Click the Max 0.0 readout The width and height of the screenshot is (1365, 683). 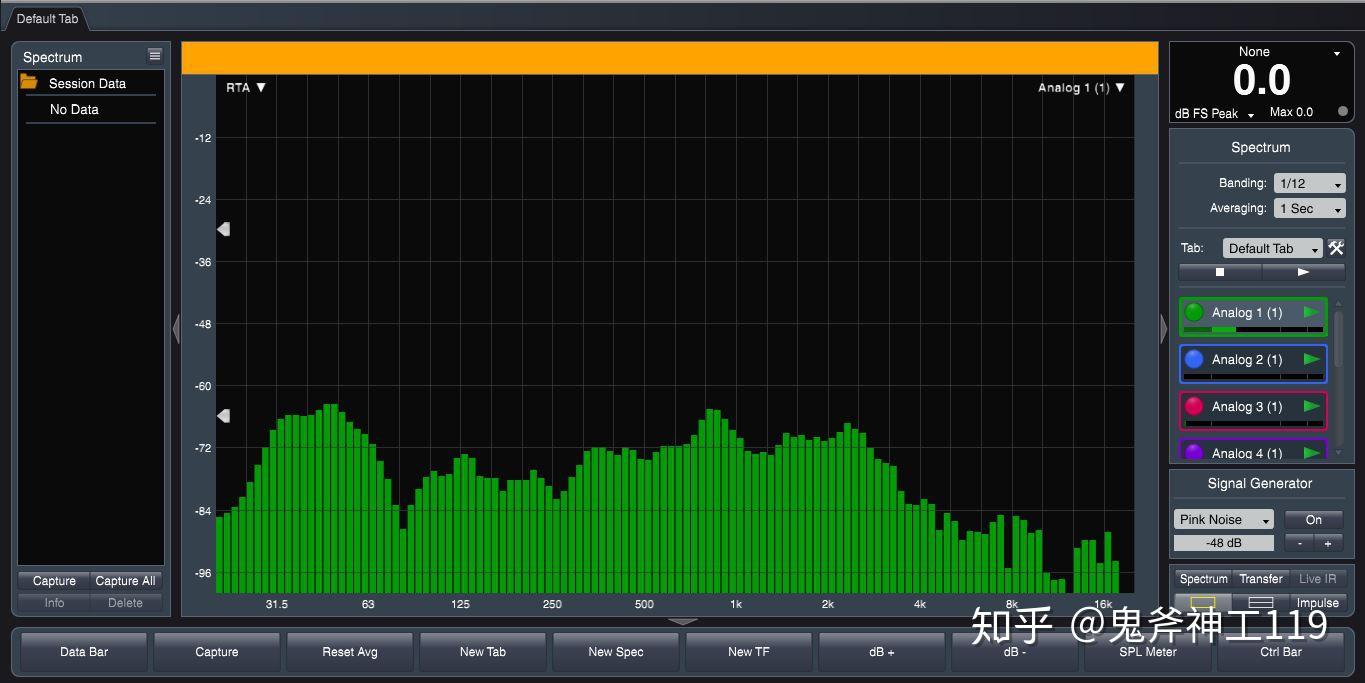click(1291, 112)
